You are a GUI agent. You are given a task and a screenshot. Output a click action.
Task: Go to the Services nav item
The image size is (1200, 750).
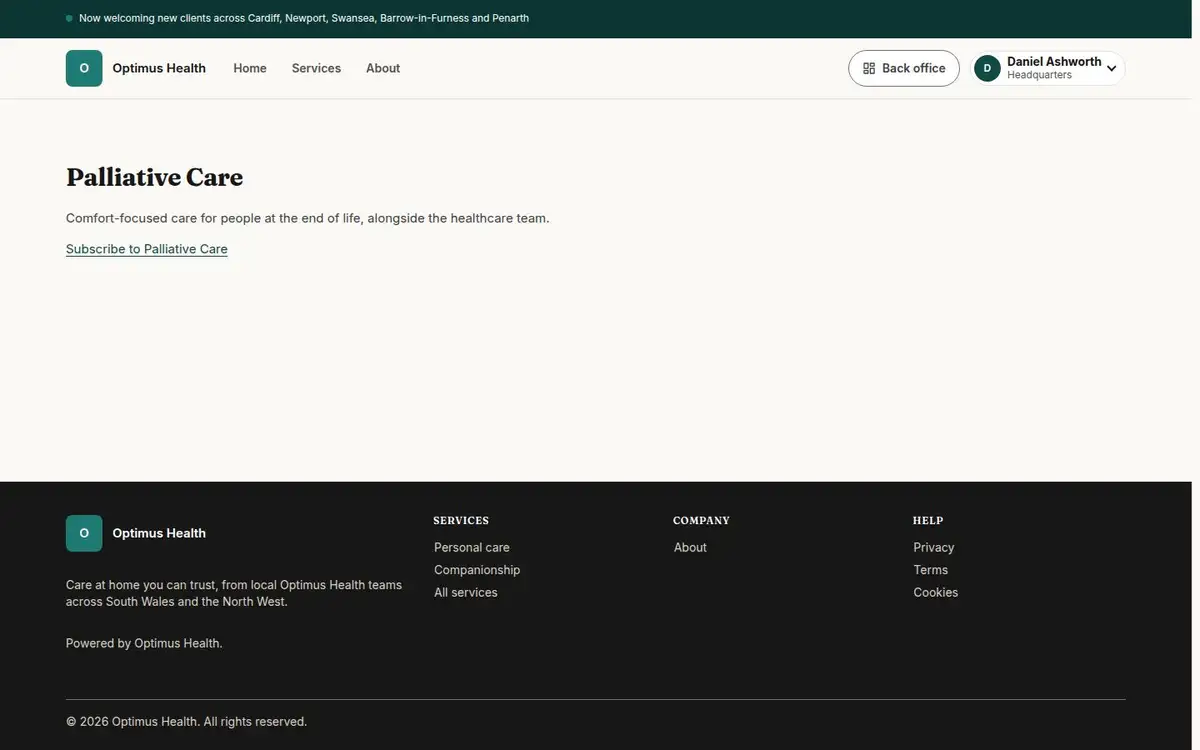coord(316,68)
